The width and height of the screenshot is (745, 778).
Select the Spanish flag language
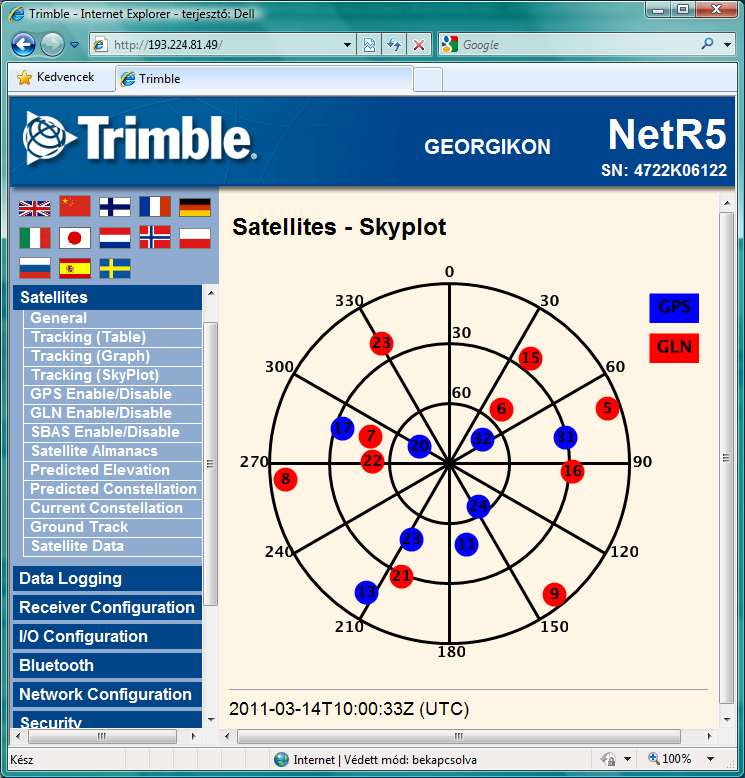[75, 268]
